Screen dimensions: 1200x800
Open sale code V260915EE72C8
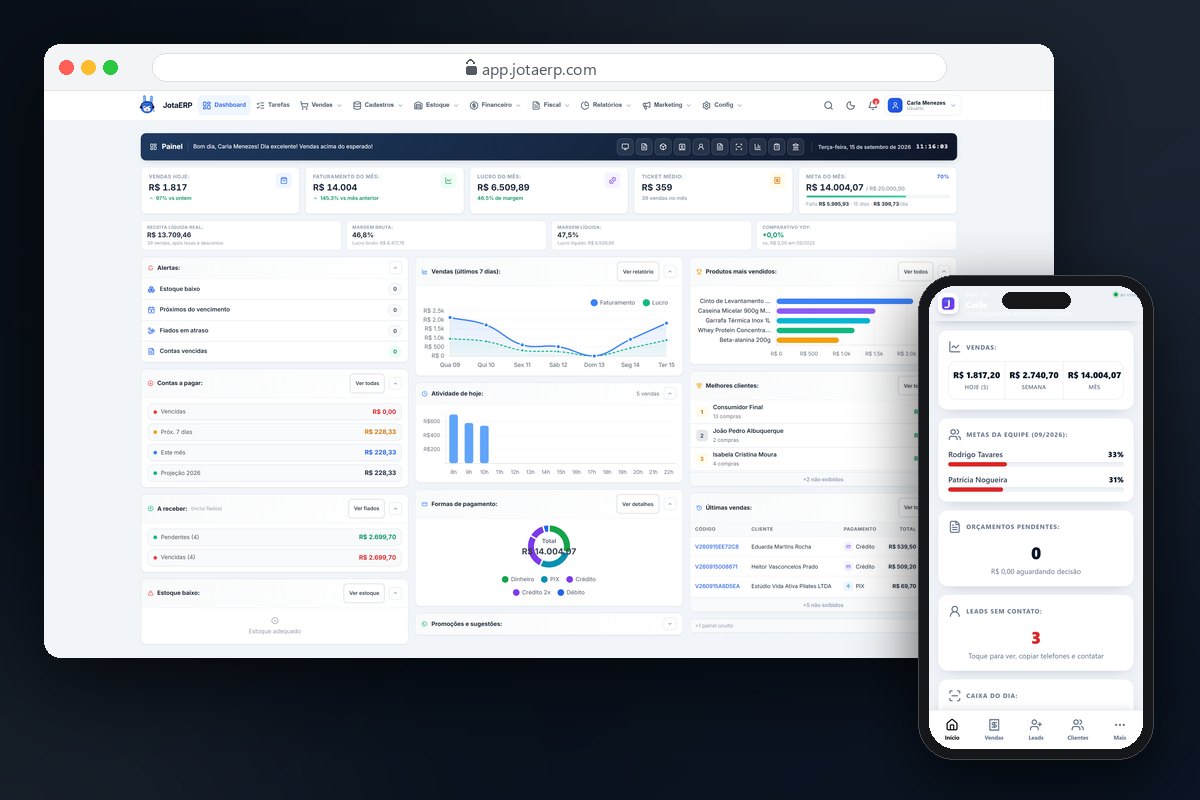point(717,547)
